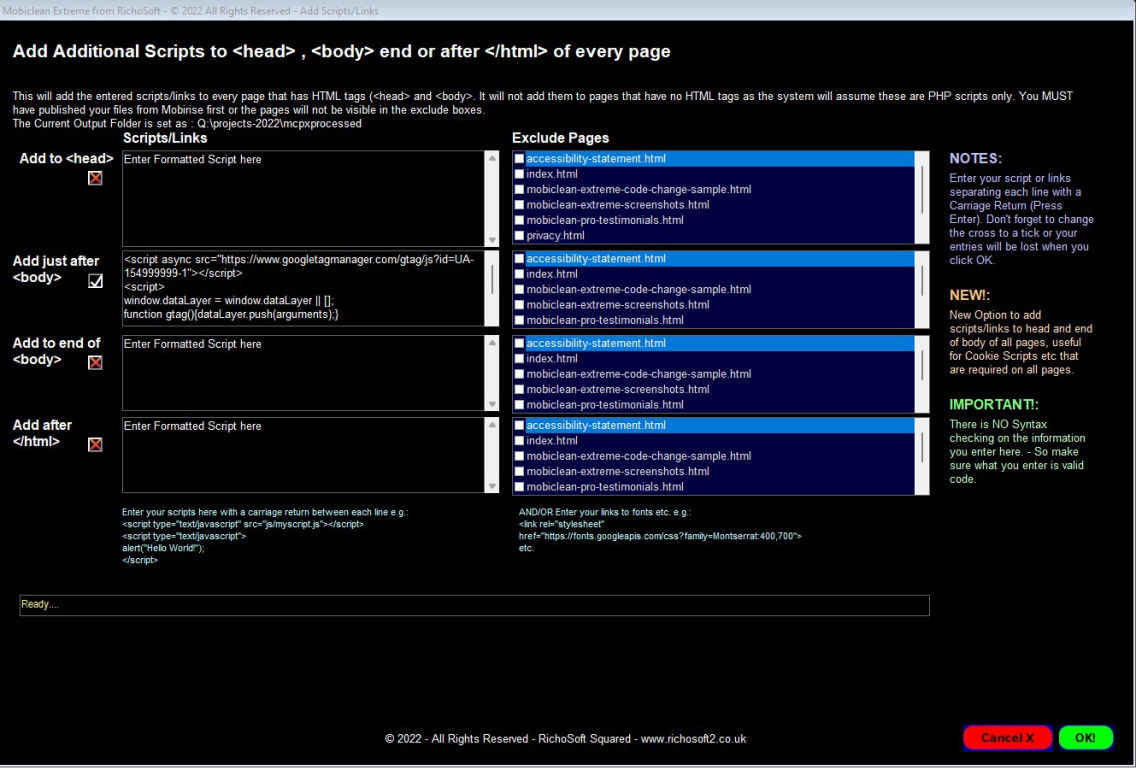1136x770 pixels.
Task: Click the scroll-up arrow of the after-html script box
Action: click(493, 425)
